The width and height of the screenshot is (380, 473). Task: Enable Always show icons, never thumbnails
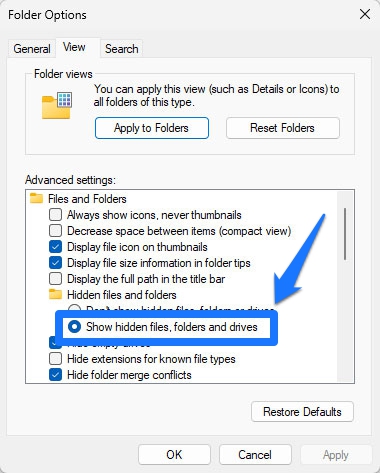tap(55, 215)
